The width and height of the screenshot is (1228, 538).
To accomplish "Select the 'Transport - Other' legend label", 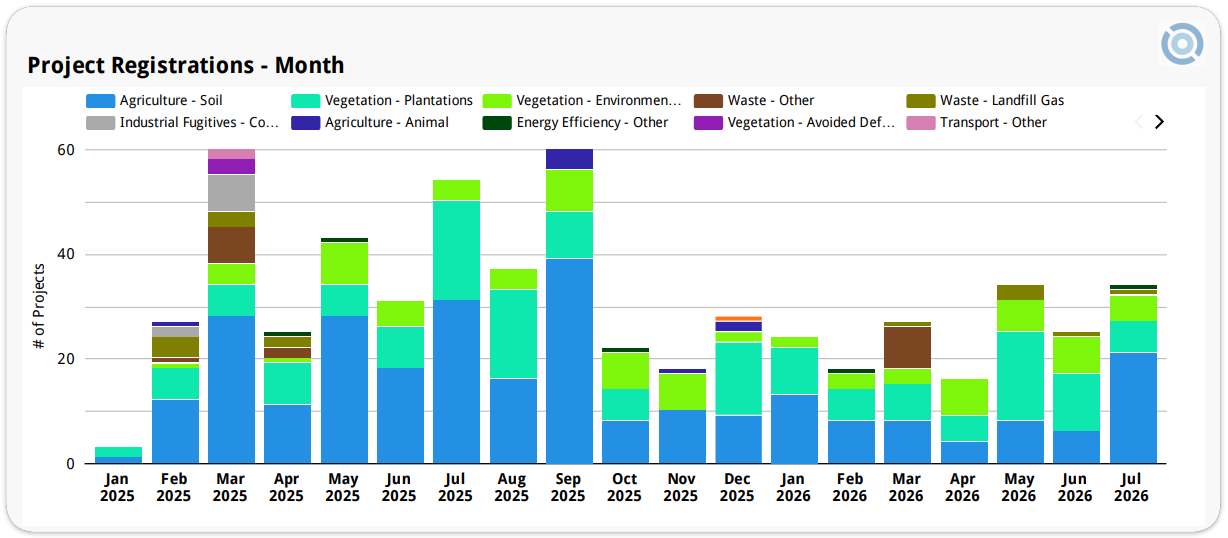I will tap(993, 123).
